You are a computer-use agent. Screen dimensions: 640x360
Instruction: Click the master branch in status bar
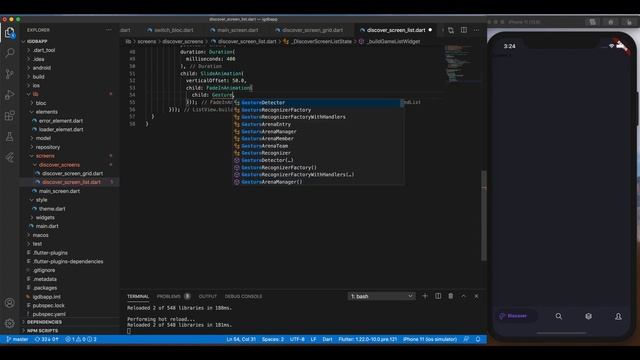pyautogui.click(x=17, y=339)
